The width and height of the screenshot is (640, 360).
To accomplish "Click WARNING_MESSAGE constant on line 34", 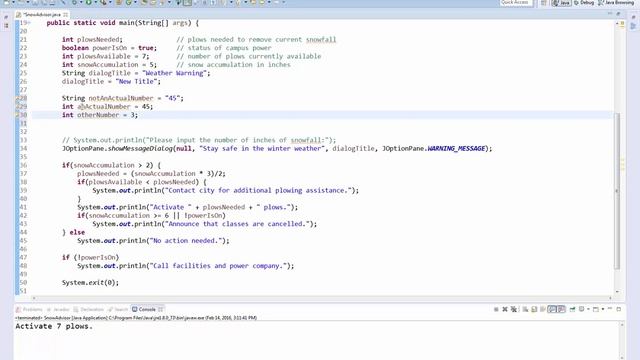I will 456,149.
